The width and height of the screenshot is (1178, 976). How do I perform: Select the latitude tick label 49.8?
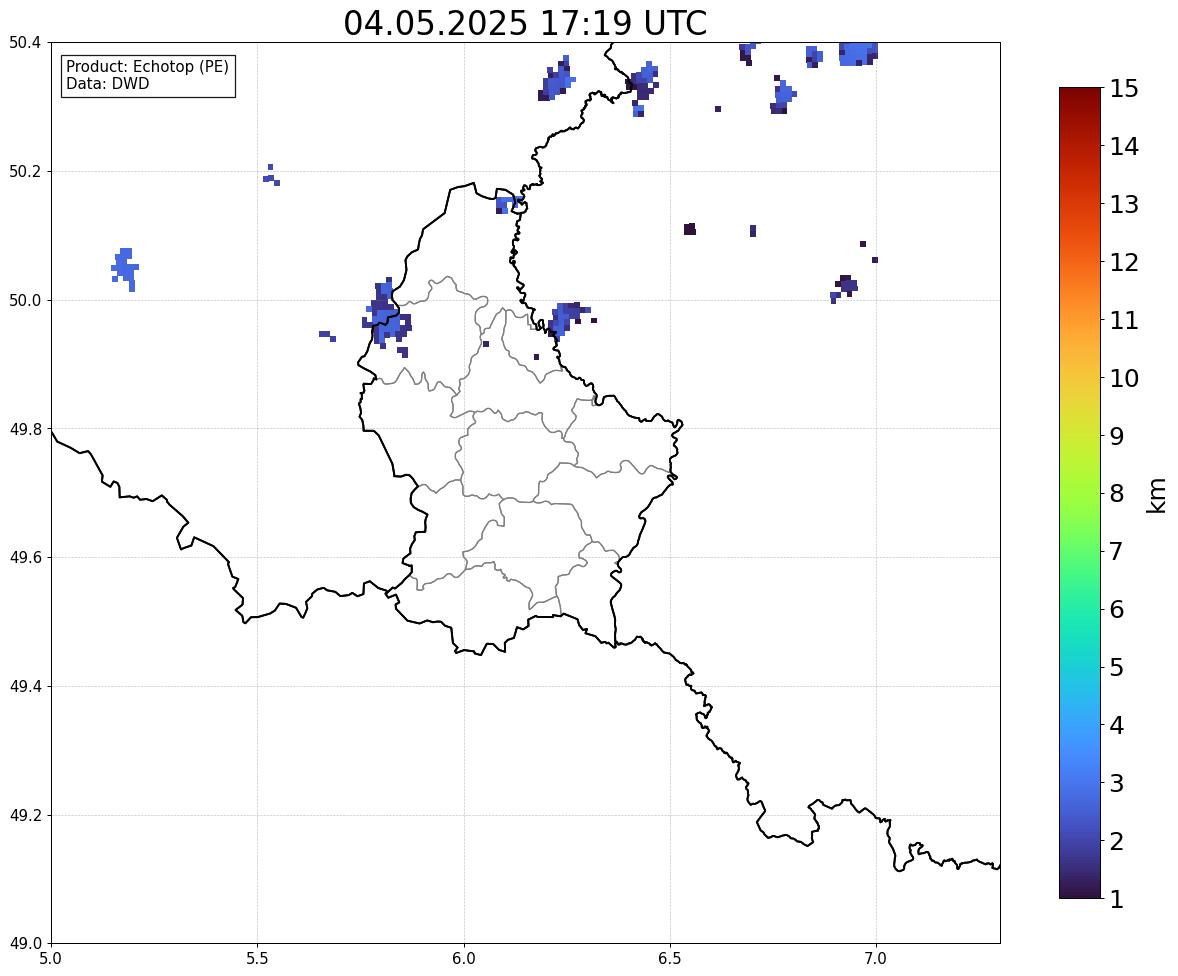click(x=25, y=429)
